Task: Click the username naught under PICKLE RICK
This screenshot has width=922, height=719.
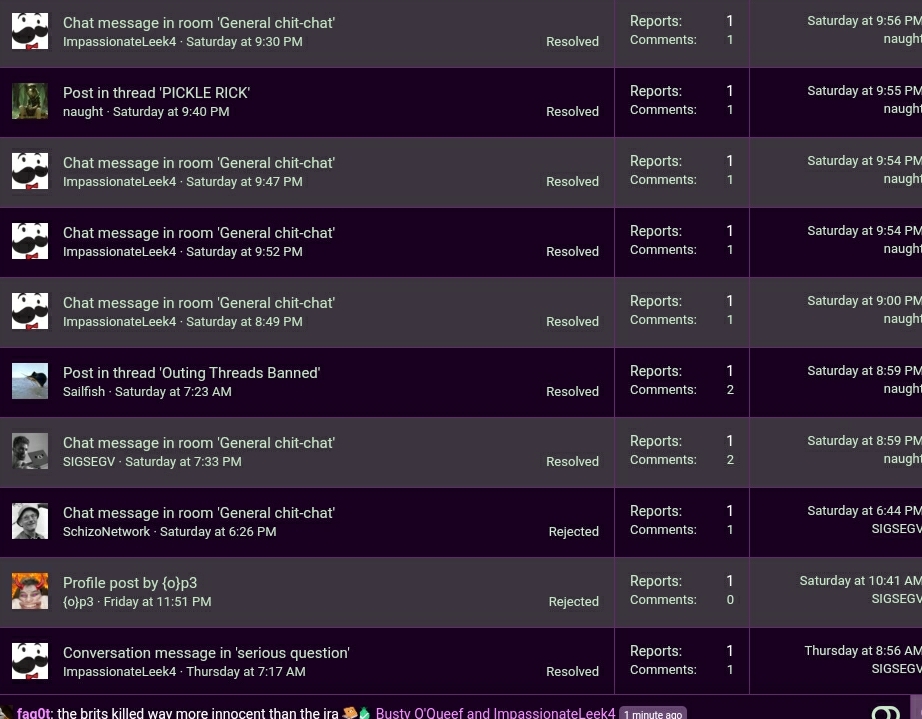Action: click(83, 112)
